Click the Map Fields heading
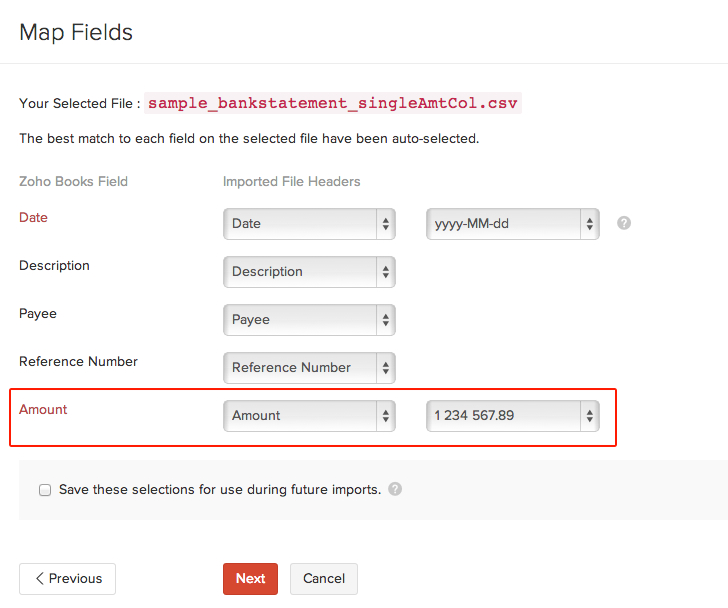Image resolution: width=728 pixels, height=608 pixels. click(x=76, y=32)
